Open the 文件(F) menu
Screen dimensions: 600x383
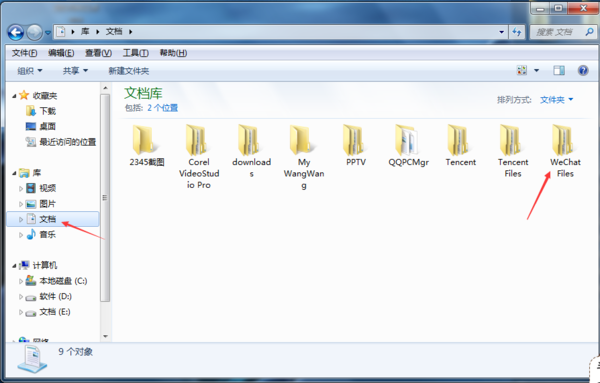pos(24,53)
